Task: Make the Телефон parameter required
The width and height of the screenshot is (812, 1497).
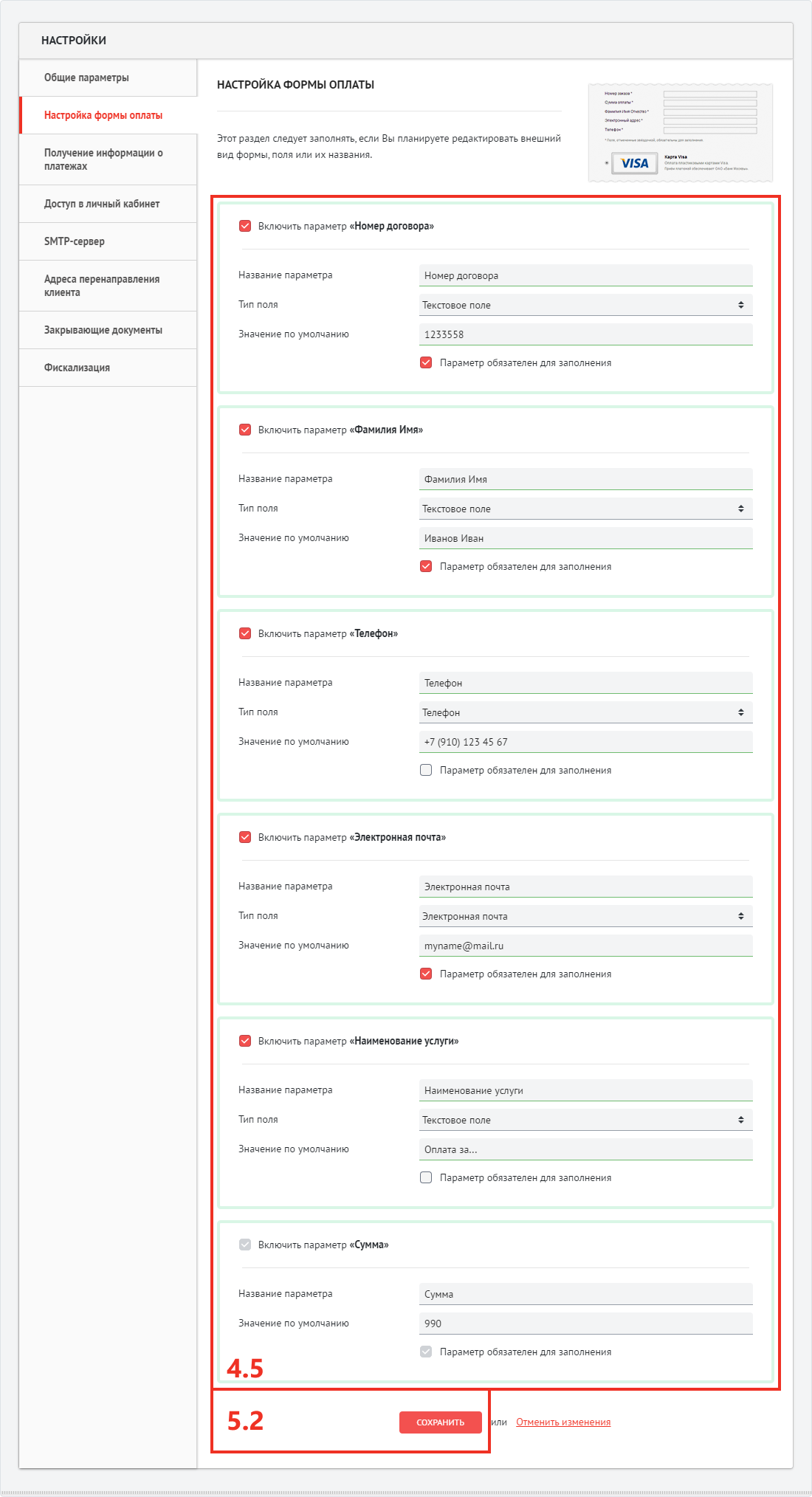Action: (426, 770)
